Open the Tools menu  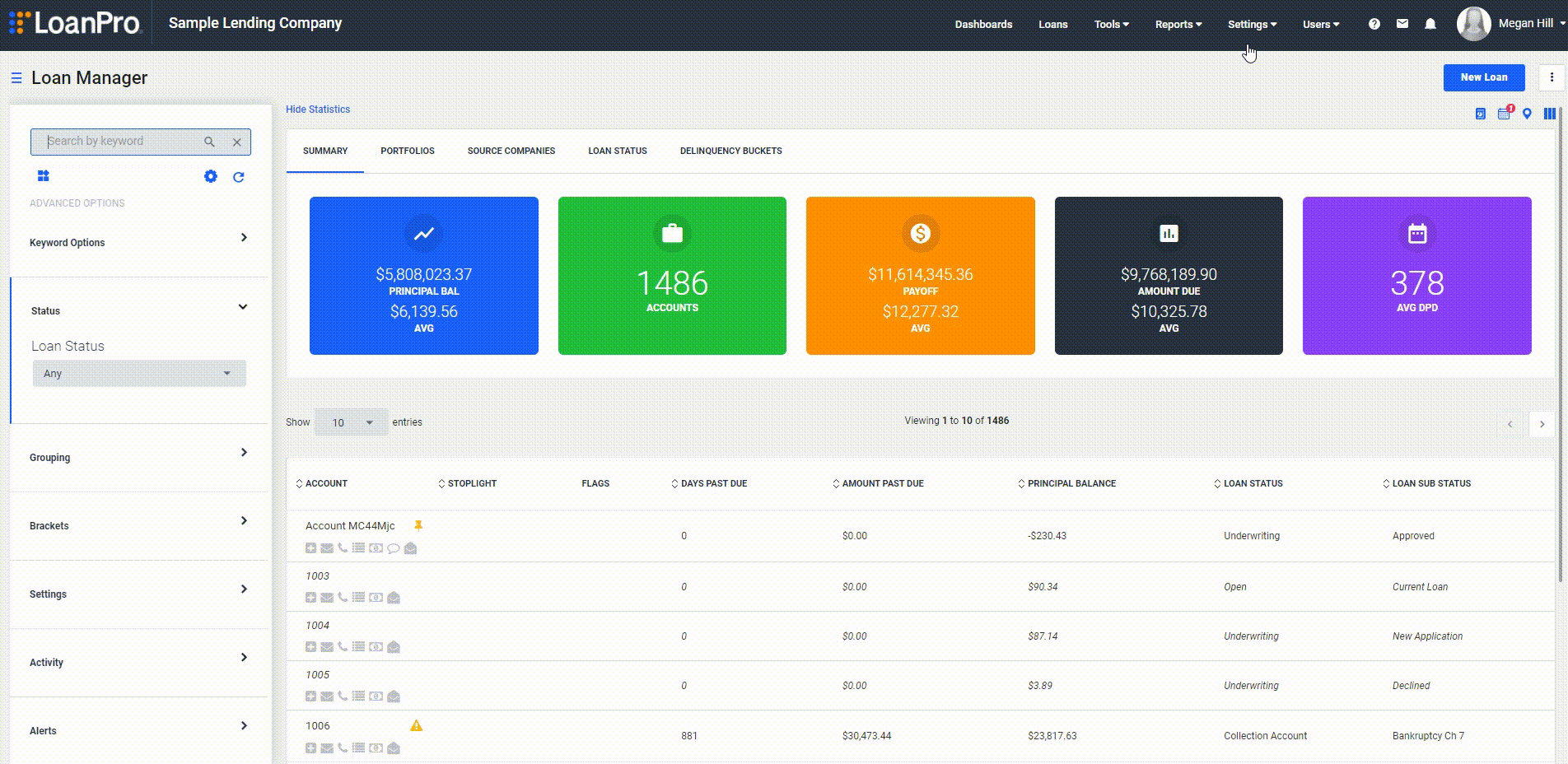pos(1111,24)
